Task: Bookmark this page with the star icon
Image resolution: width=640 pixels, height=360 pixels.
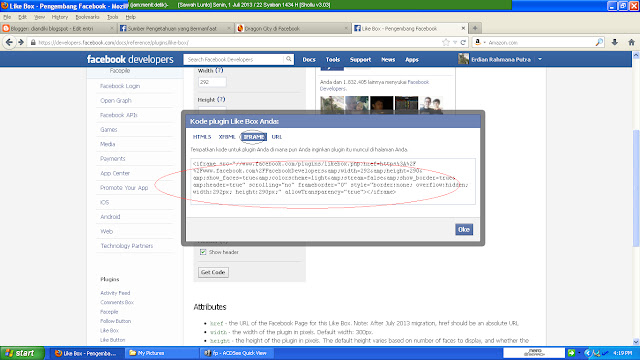Action: point(446,42)
